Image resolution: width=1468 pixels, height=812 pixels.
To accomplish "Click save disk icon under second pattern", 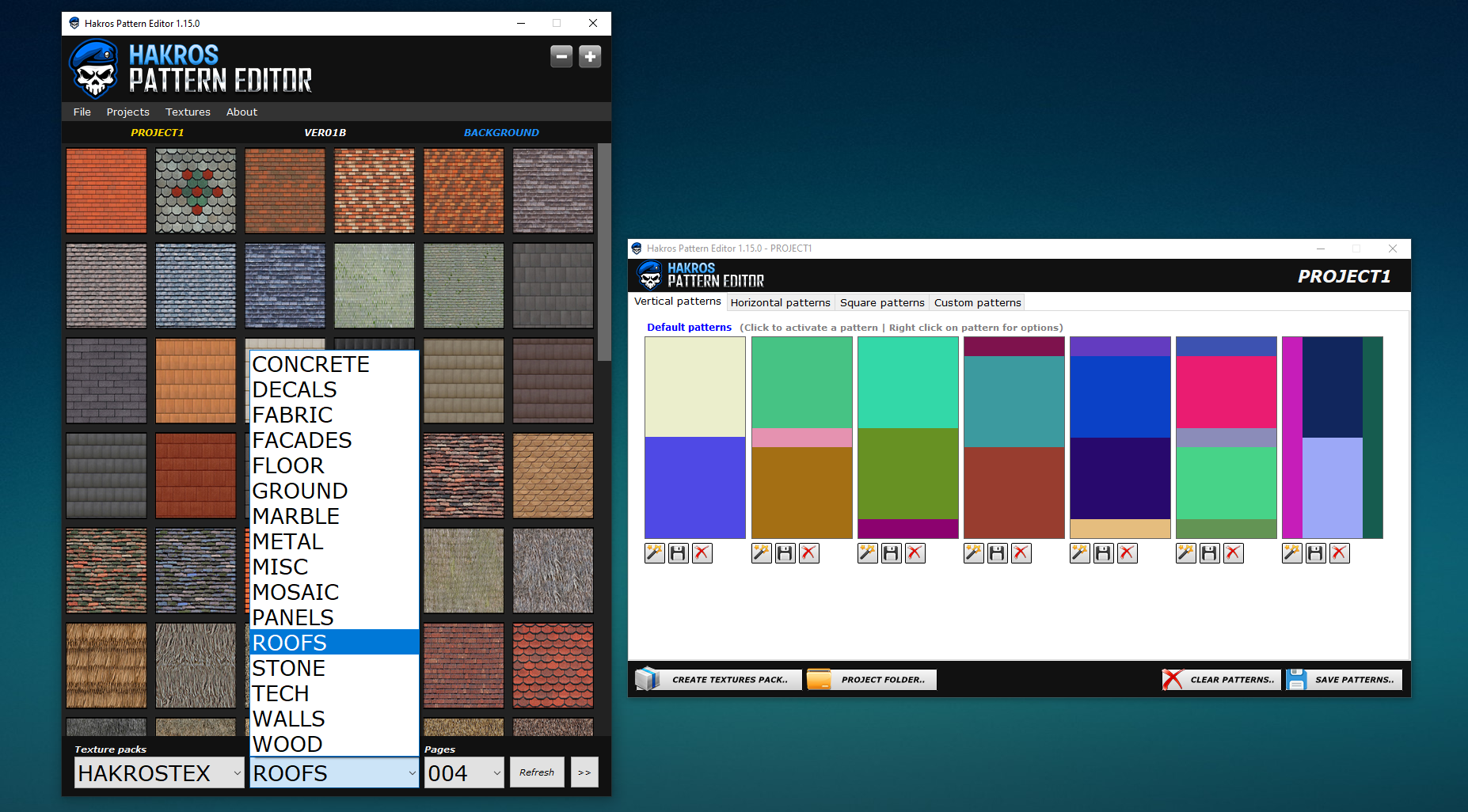I will pos(785,553).
